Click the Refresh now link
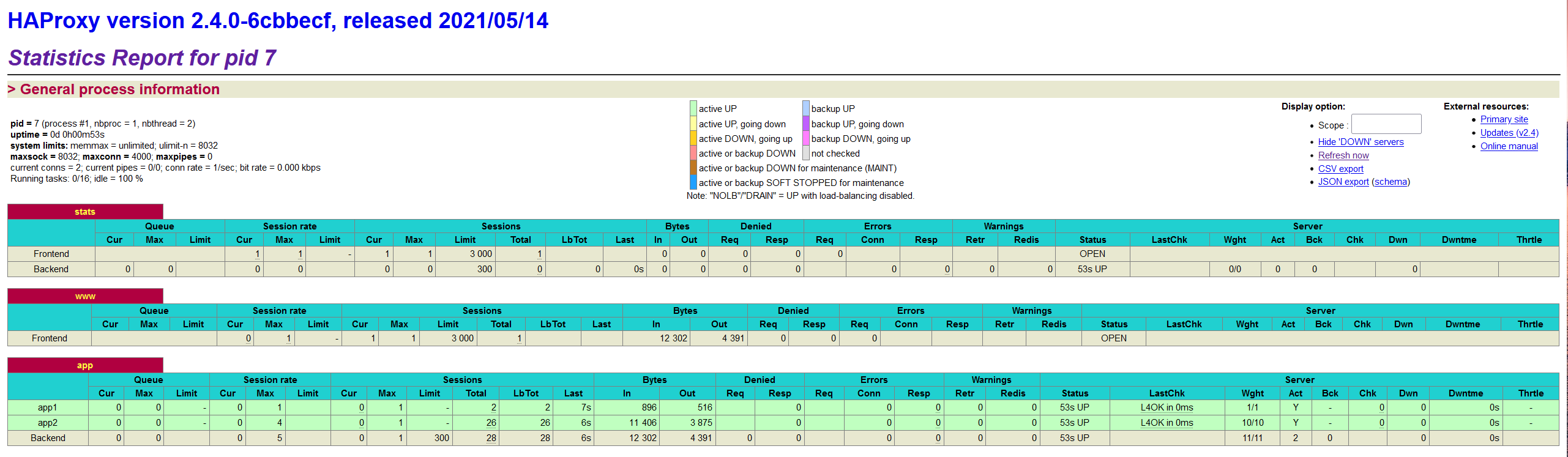The image size is (1568, 457). coord(1343,155)
